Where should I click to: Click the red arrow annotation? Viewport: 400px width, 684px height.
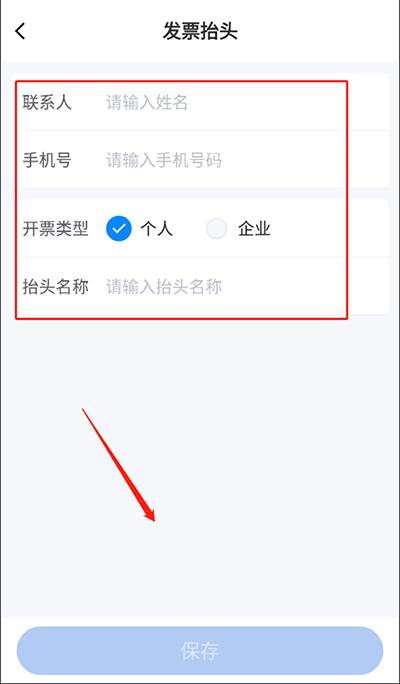pos(119,465)
